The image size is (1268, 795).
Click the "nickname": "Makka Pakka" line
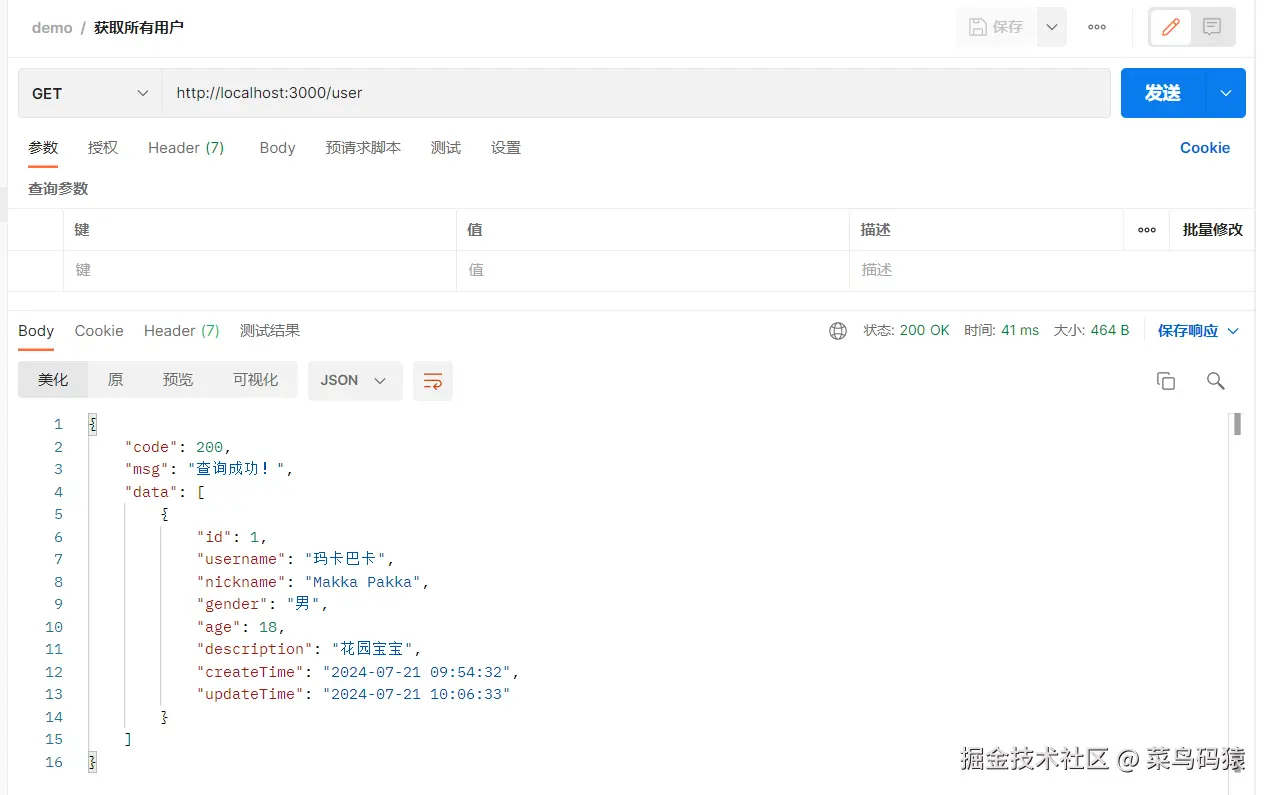click(x=313, y=582)
